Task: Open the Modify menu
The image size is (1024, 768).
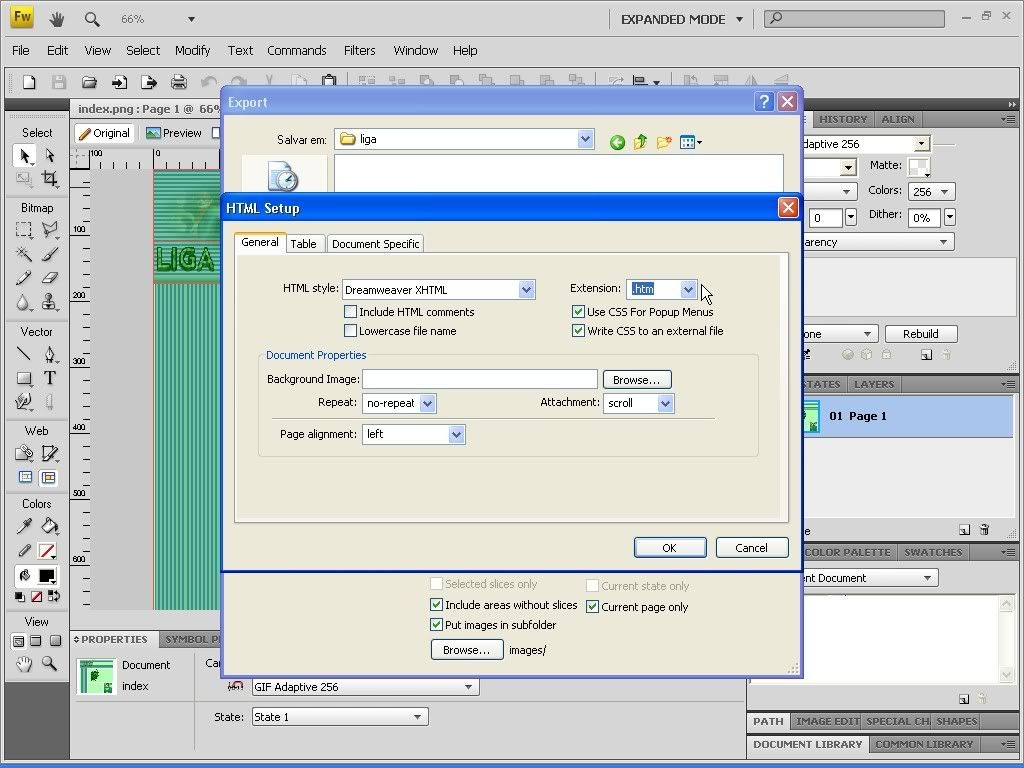Action: 193,50
